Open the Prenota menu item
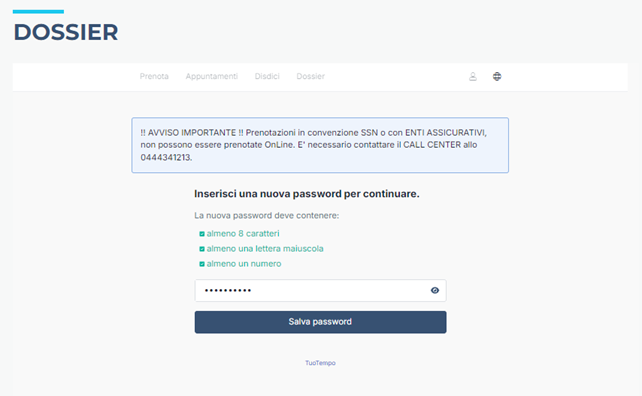Screen dimensions: 642x396 [x=154, y=76]
